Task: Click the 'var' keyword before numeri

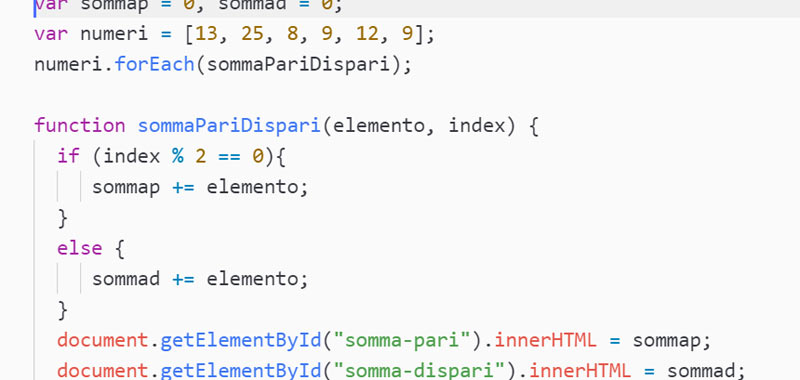Action: tap(51, 35)
